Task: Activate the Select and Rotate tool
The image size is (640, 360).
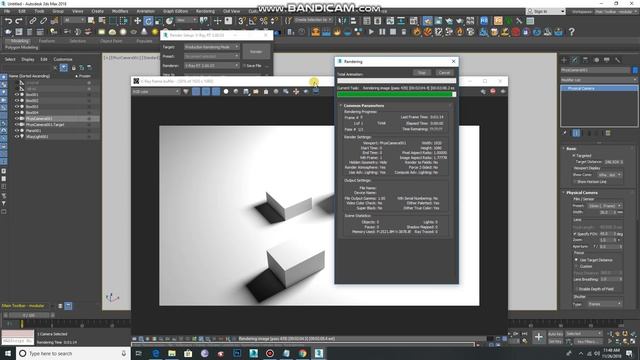Action: tap(148, 21)
